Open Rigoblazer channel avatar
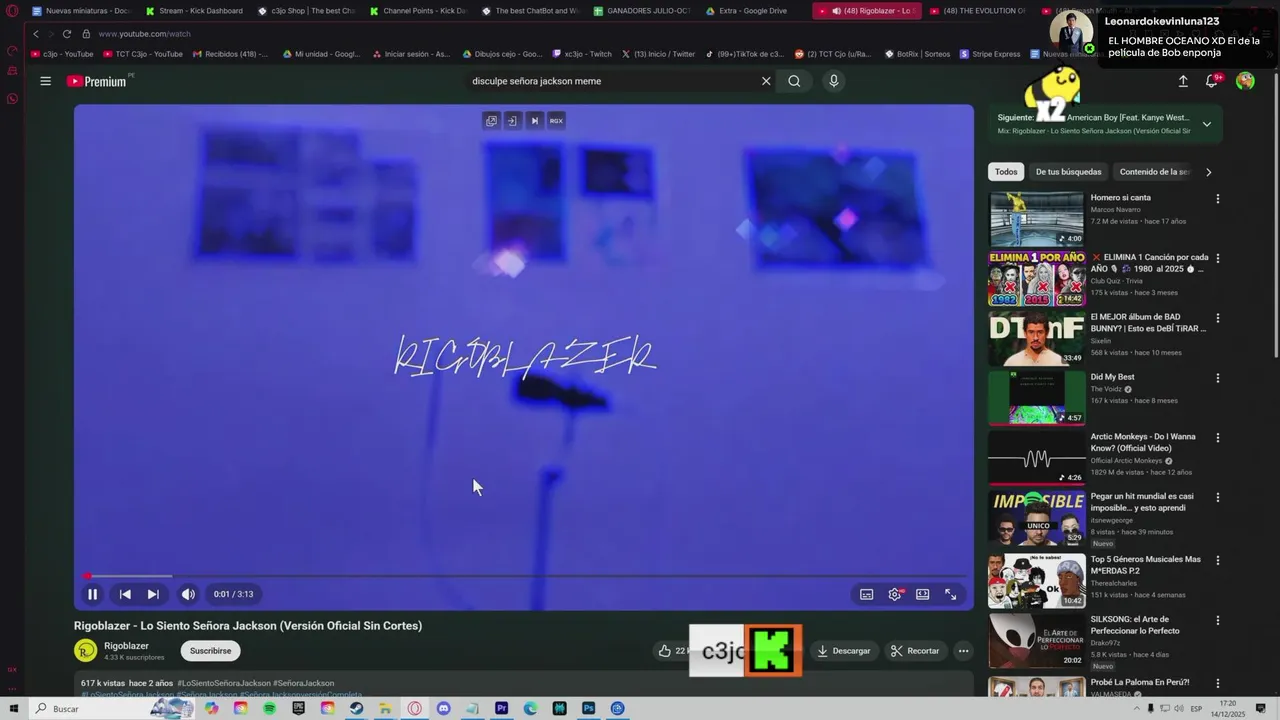This screenshot has height=720, width=1280. coord(86,651)
